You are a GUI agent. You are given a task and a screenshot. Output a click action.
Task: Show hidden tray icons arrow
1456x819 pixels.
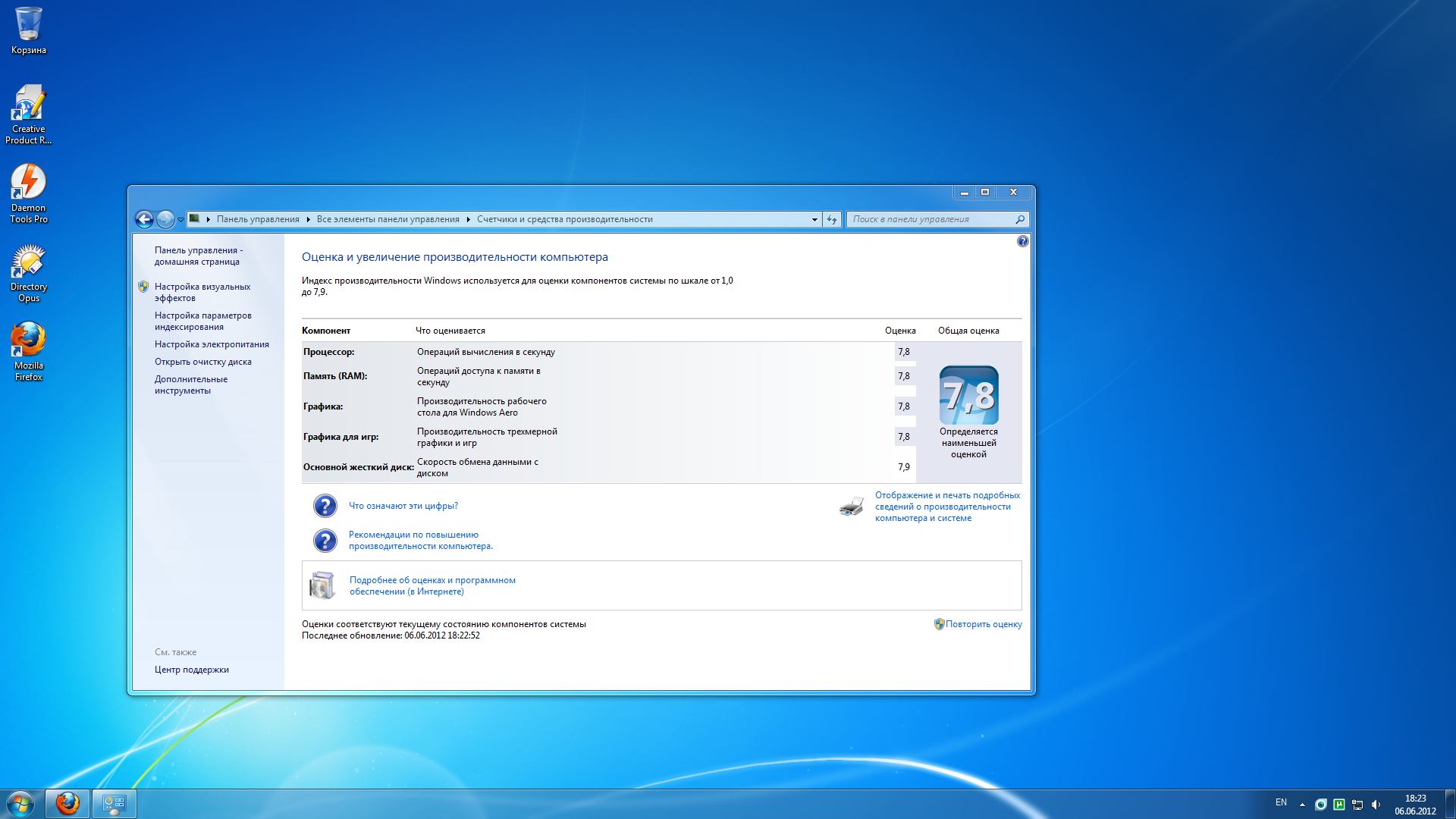click(x=1302, y=805)
